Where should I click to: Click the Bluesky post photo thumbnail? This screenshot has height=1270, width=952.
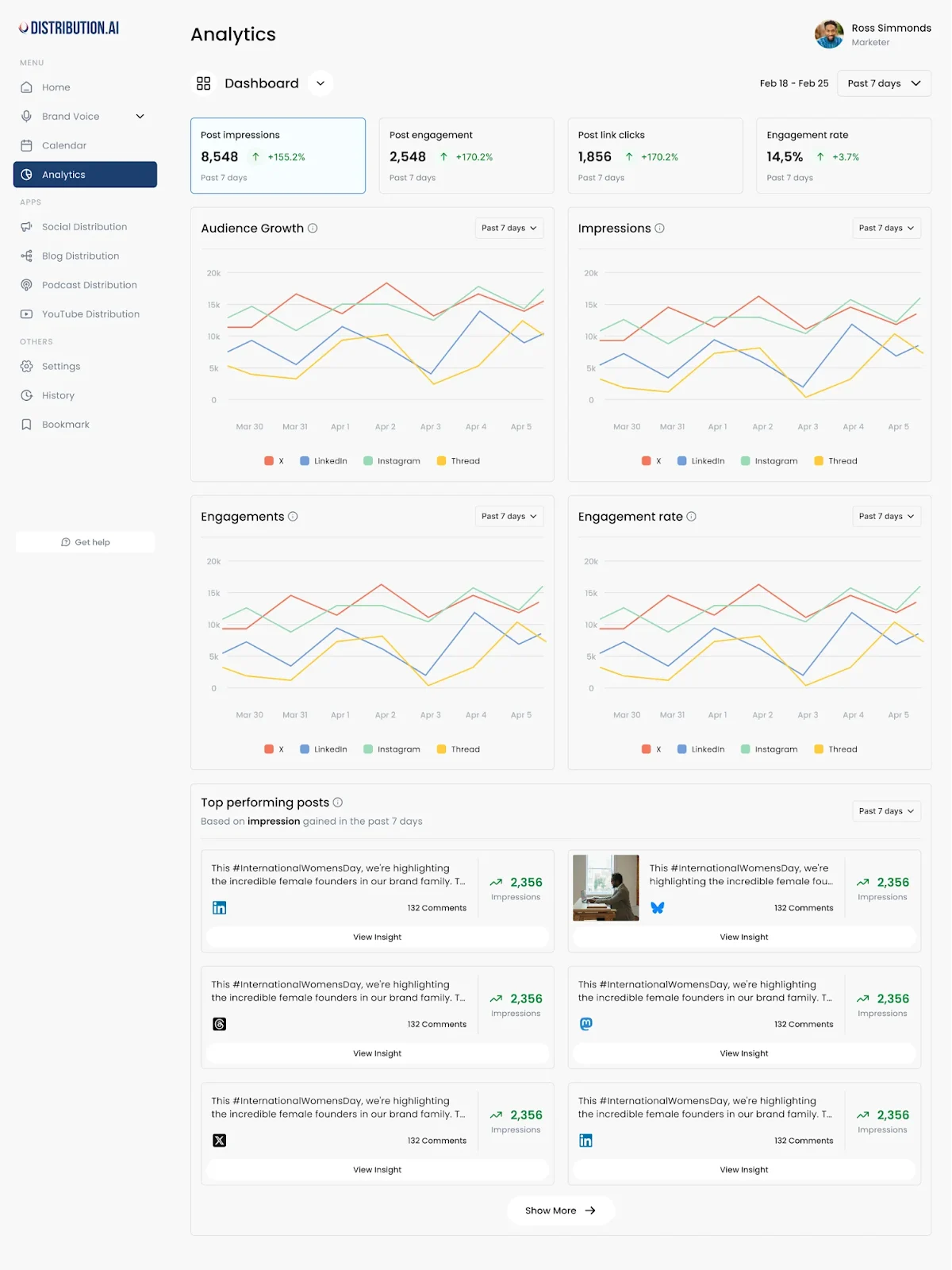tap(606, 887)
